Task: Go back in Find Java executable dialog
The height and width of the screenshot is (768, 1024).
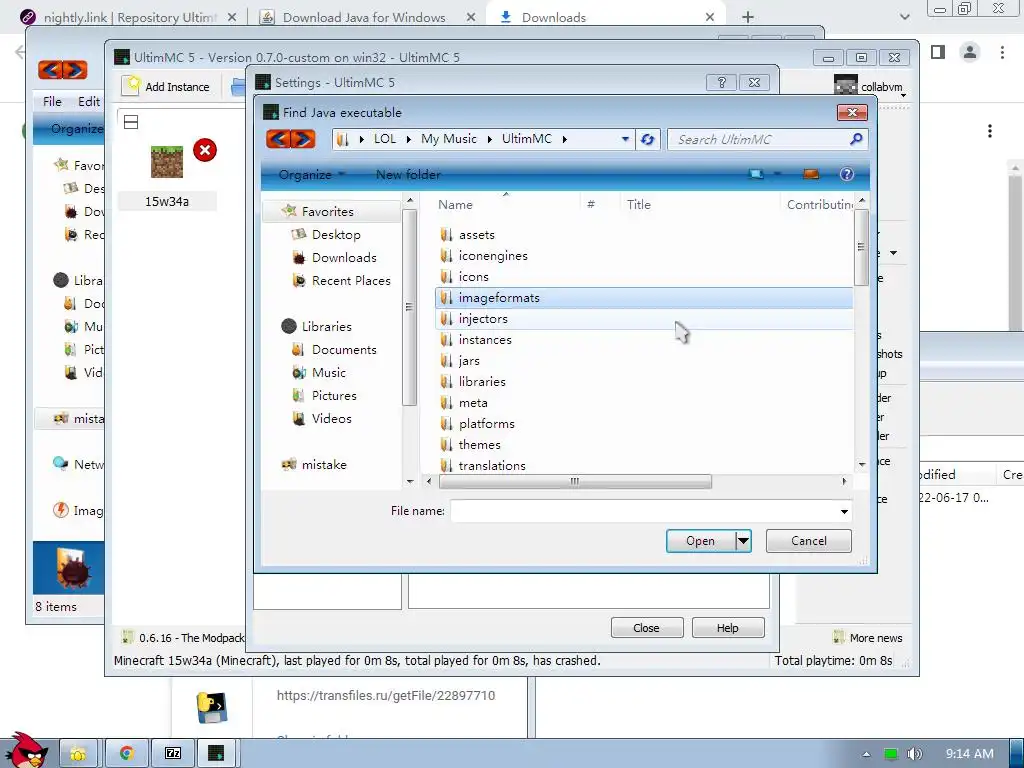Action: tap(279, 139)
